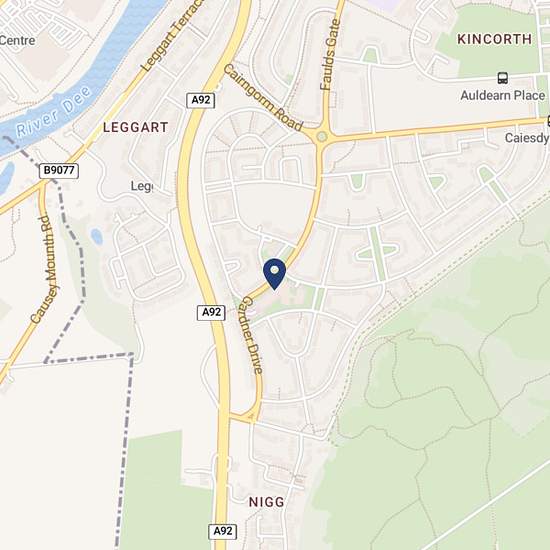The height and width of the screenshot is (550, 550).
Task: Click the Auldearn Place stop name
Action: (503, 95)
